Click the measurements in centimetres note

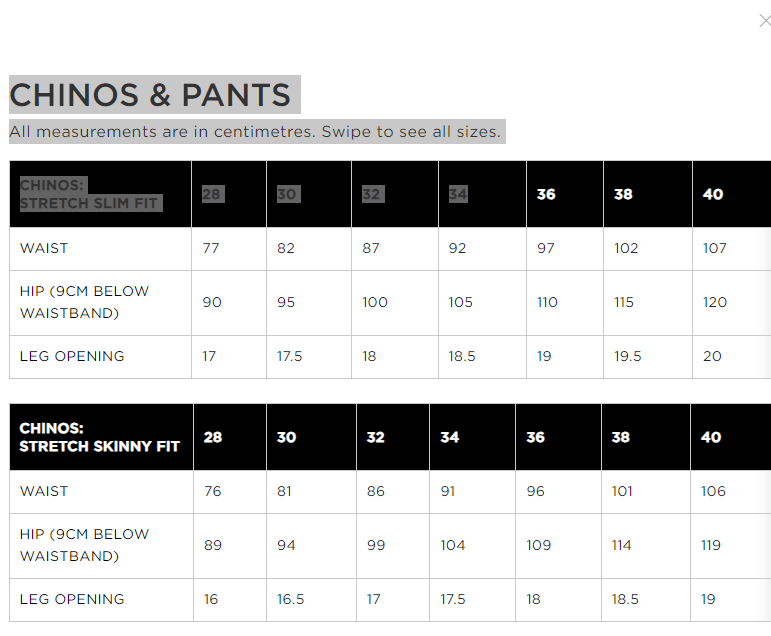pyautogui.click(x=255, y=131)
